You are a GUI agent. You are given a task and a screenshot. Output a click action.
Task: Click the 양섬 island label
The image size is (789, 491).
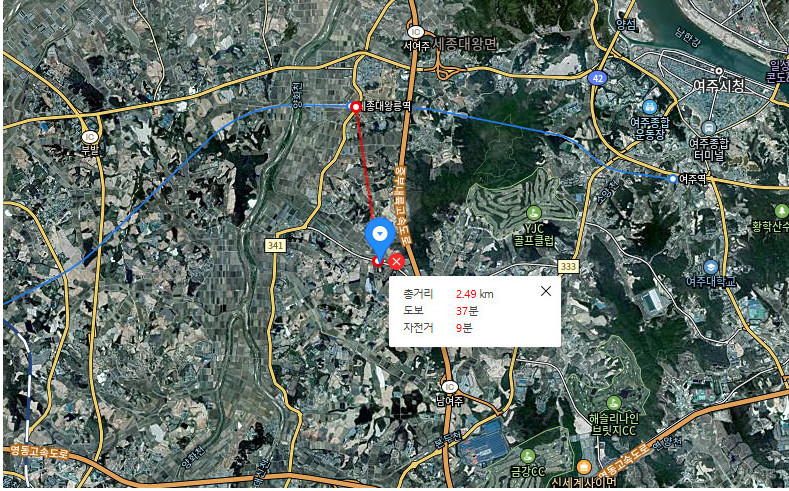pos(626,24)
